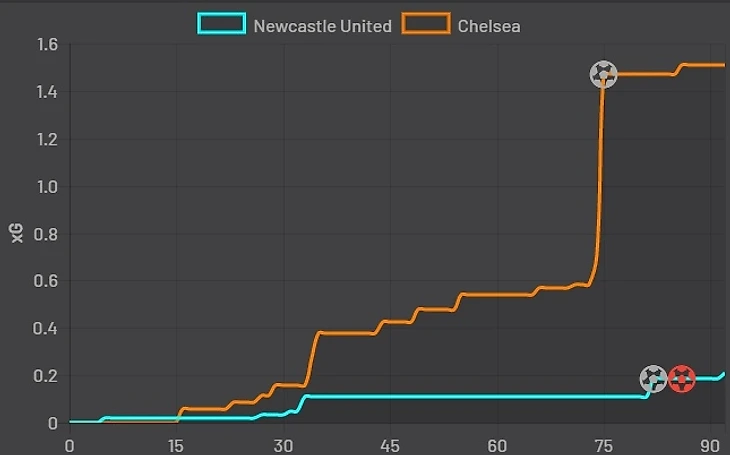Click the 90 minute x-axis label

(x=710, y=446)
